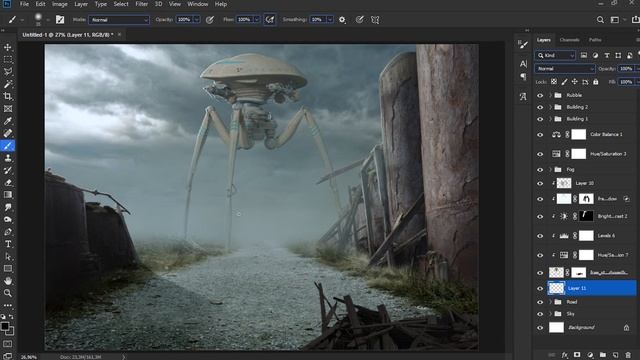
Task: Expand the Building 1 group
Action: tap(550, 119)
